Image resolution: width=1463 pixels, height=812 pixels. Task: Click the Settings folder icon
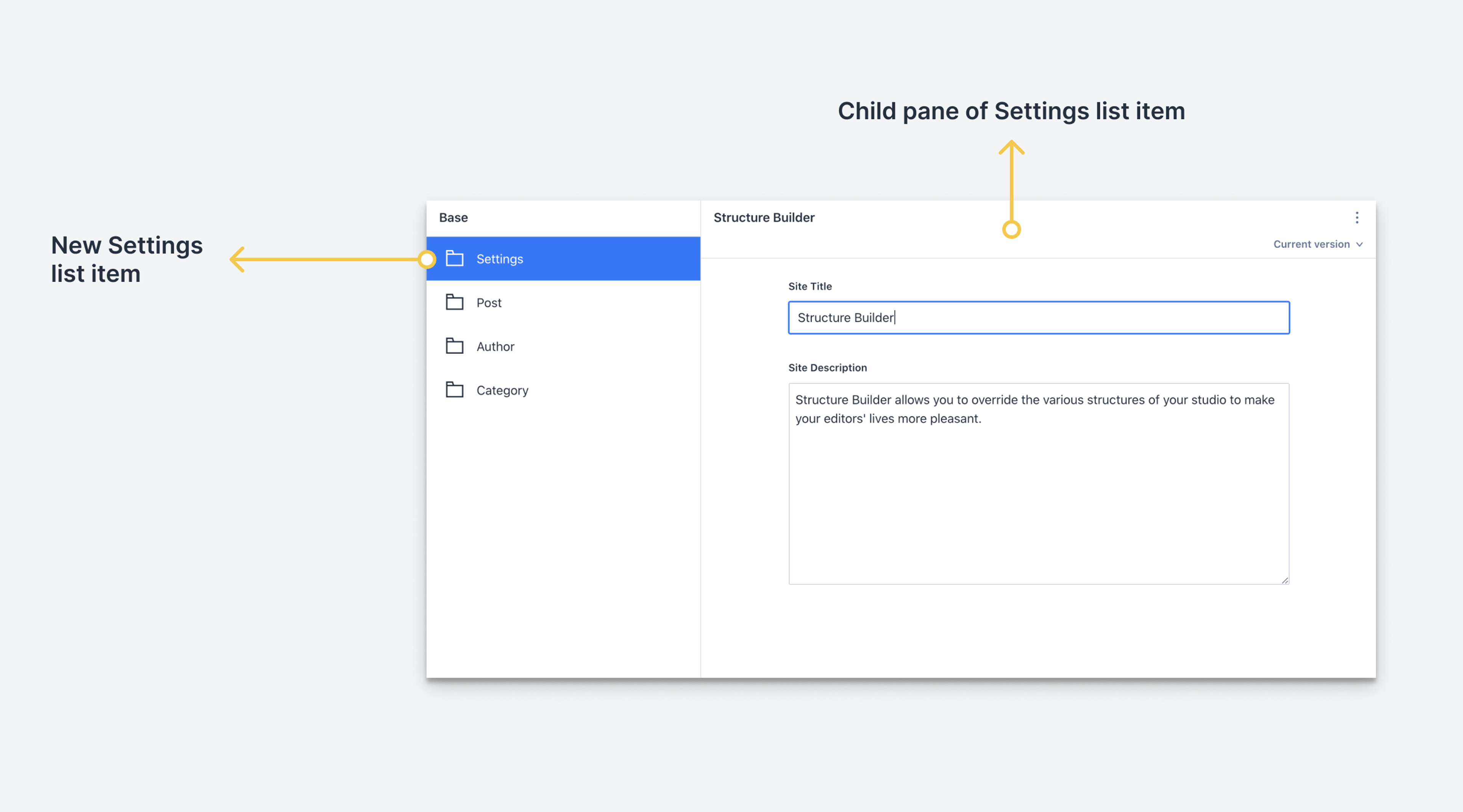[x=455, y=258]
